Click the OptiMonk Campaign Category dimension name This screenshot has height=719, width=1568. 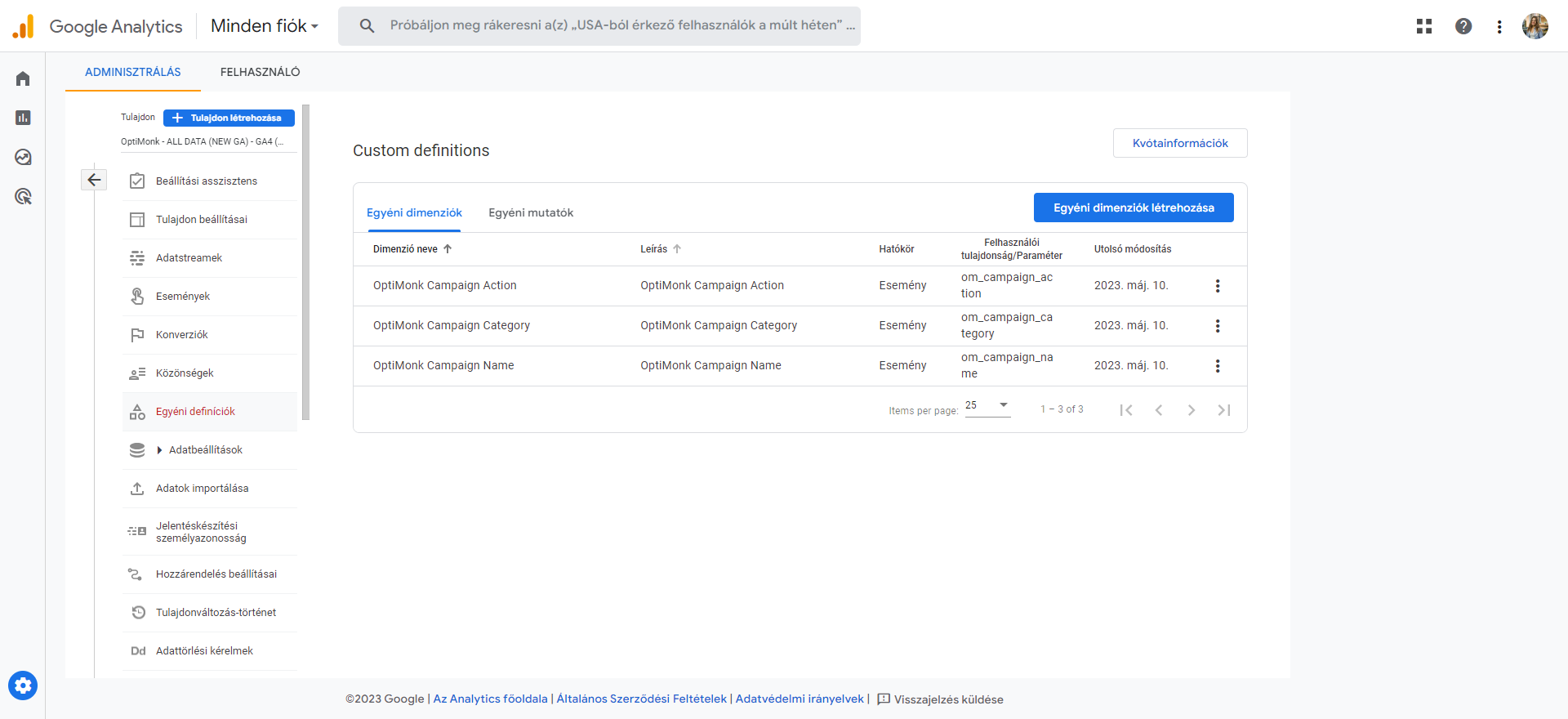452,325
